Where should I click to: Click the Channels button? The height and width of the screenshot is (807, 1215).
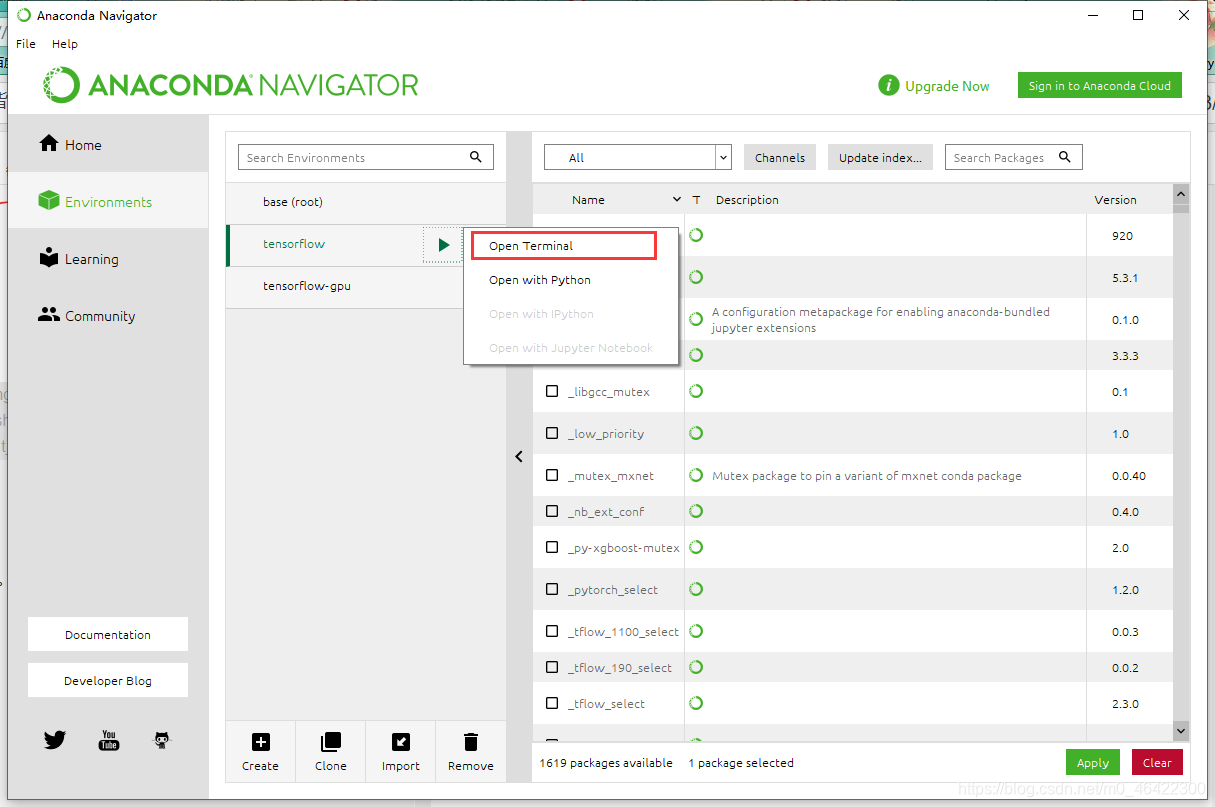coord(780,157)
